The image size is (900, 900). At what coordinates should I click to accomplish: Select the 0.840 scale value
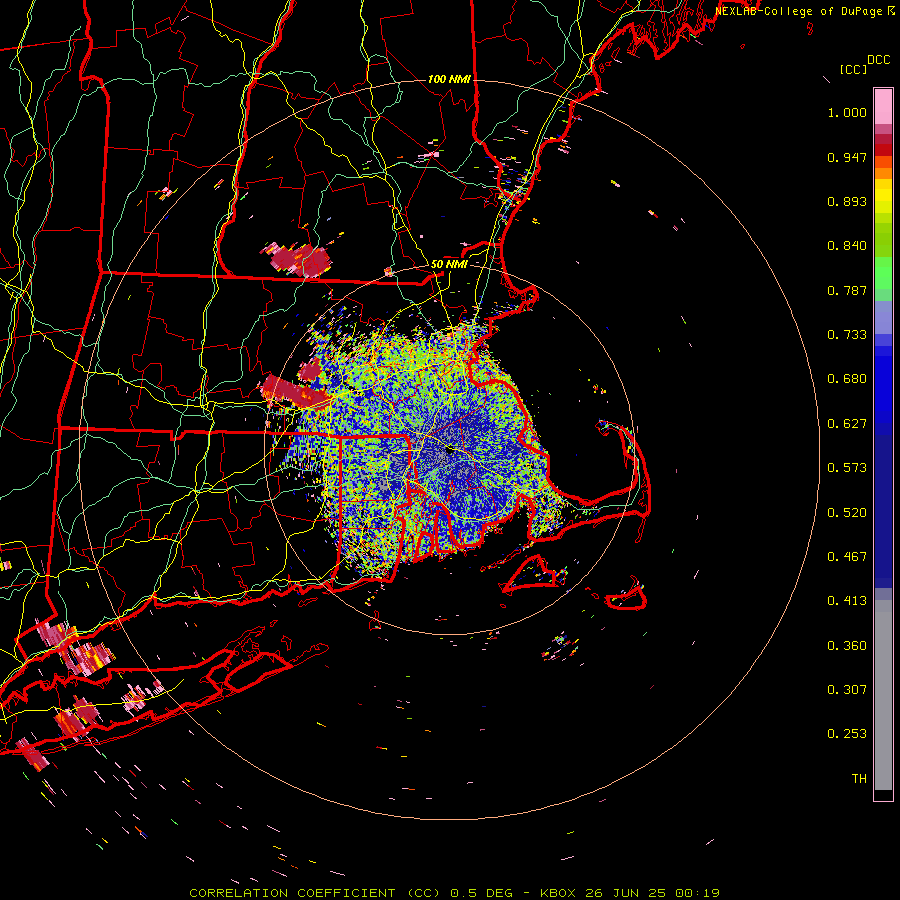point(847,246)
